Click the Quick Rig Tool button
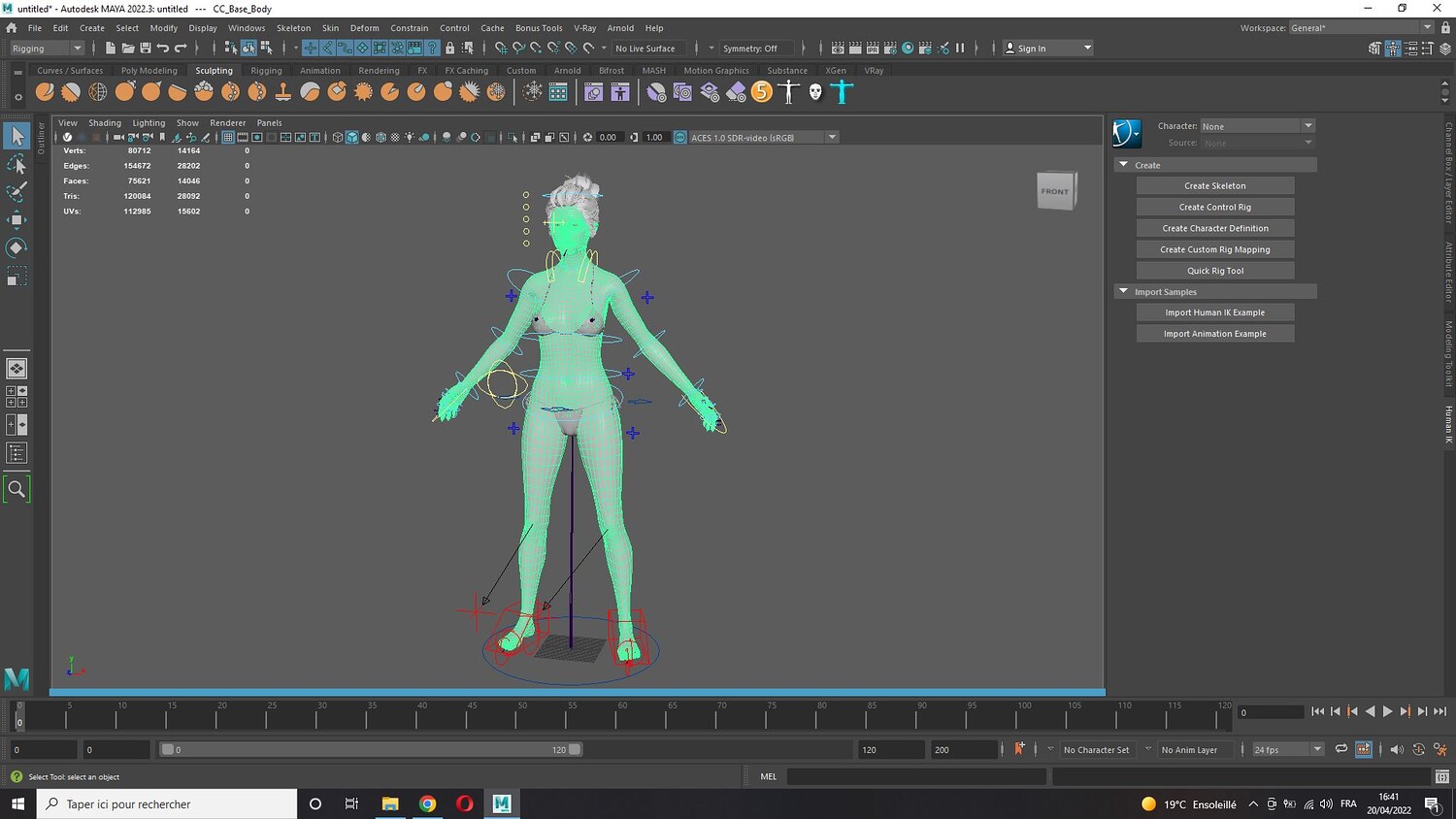The height and width of the screenshot is (819, 1456). [x=1214, y=271]
